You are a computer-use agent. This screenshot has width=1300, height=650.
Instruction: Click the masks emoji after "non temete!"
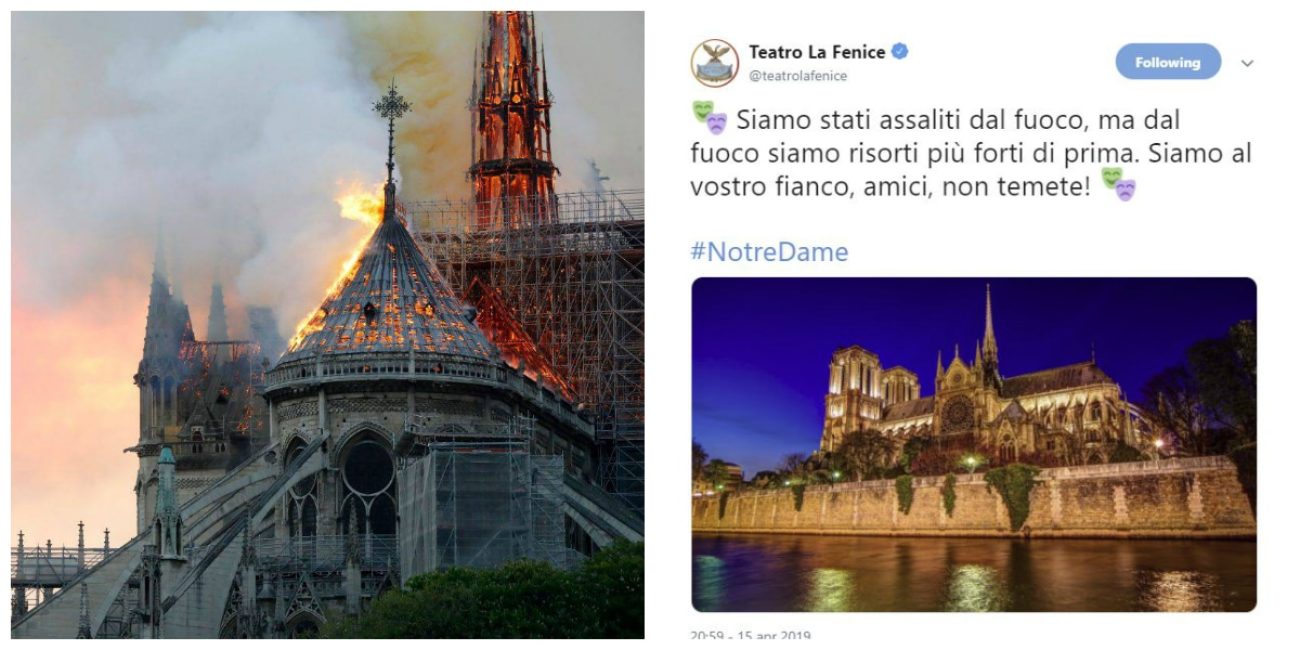pos(1118,185)
